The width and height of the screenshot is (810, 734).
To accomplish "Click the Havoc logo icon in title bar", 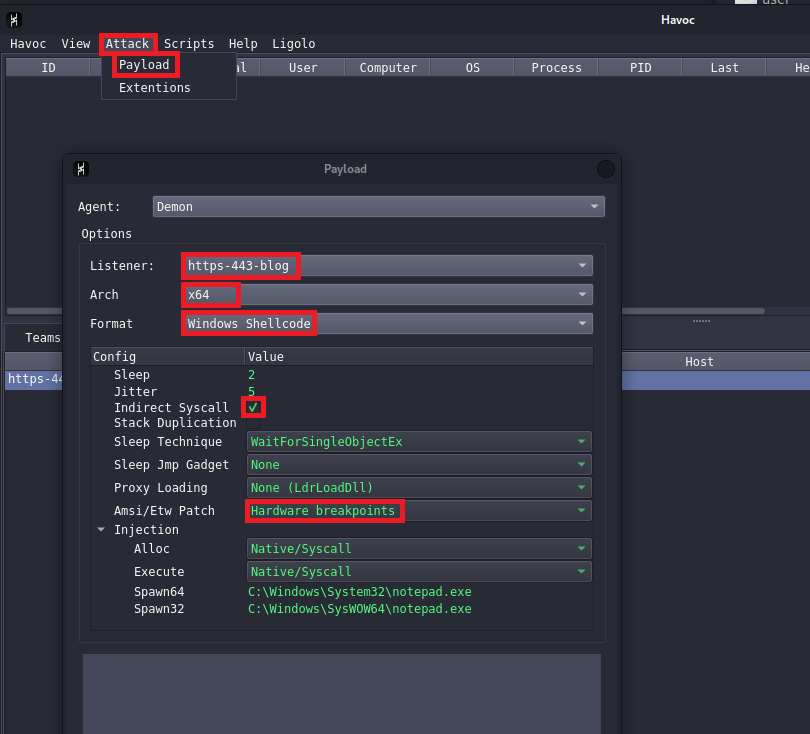I will [15, 19].
